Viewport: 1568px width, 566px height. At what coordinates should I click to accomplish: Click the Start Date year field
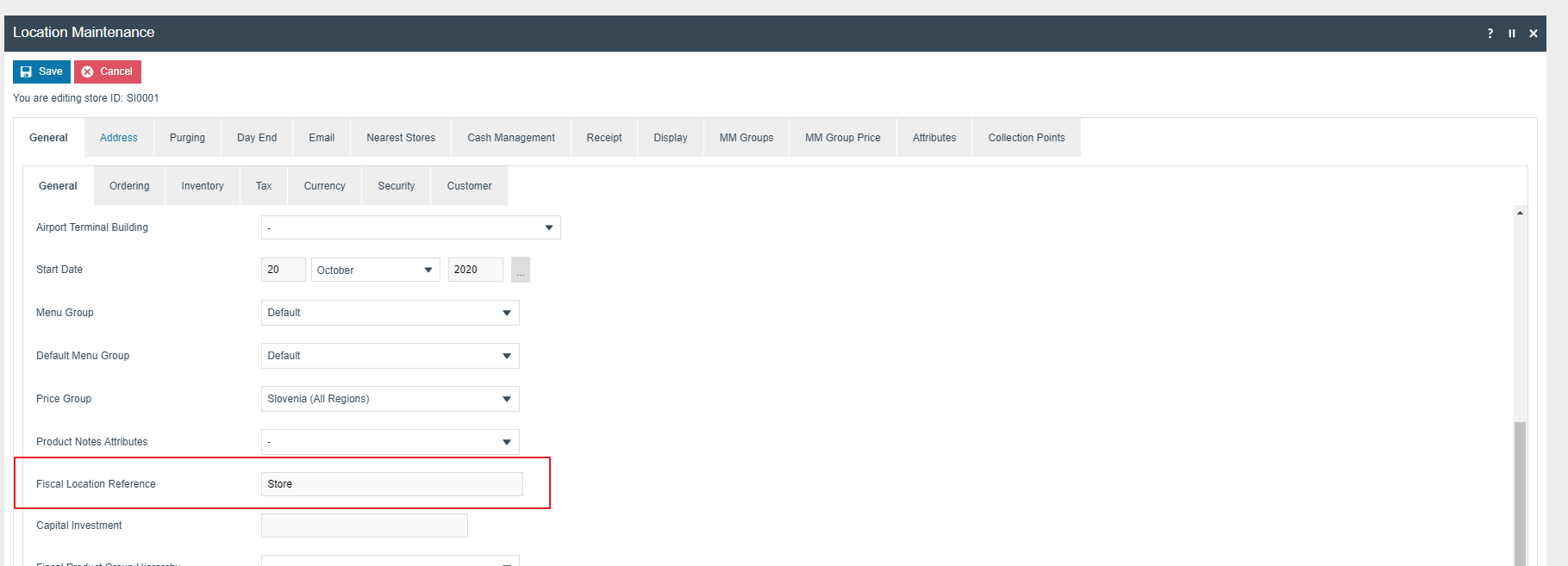tap(475, 270)
